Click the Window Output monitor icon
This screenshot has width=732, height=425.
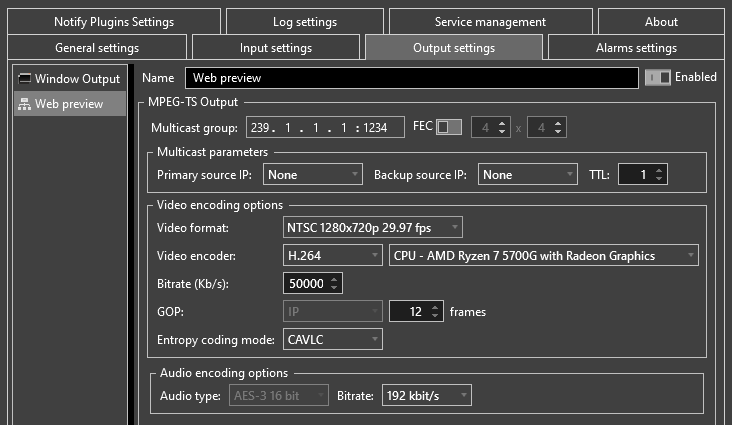(x=24, y=78)
